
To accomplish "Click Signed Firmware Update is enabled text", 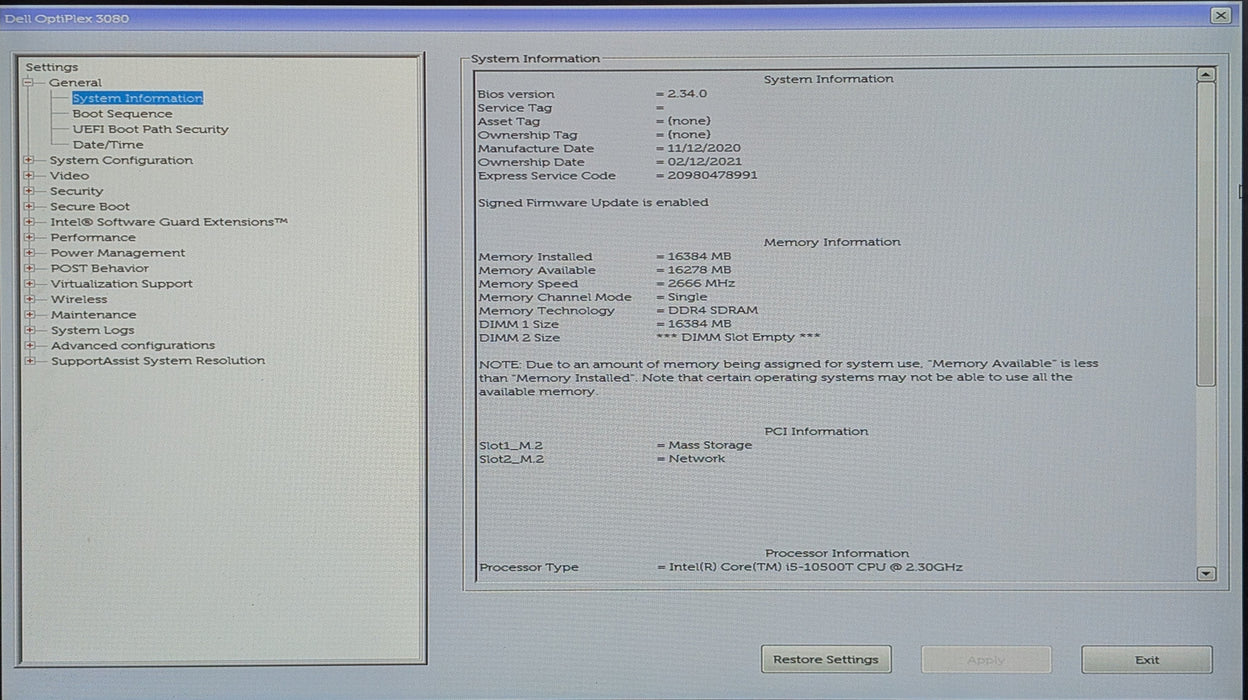I will (x=593, y=202).
